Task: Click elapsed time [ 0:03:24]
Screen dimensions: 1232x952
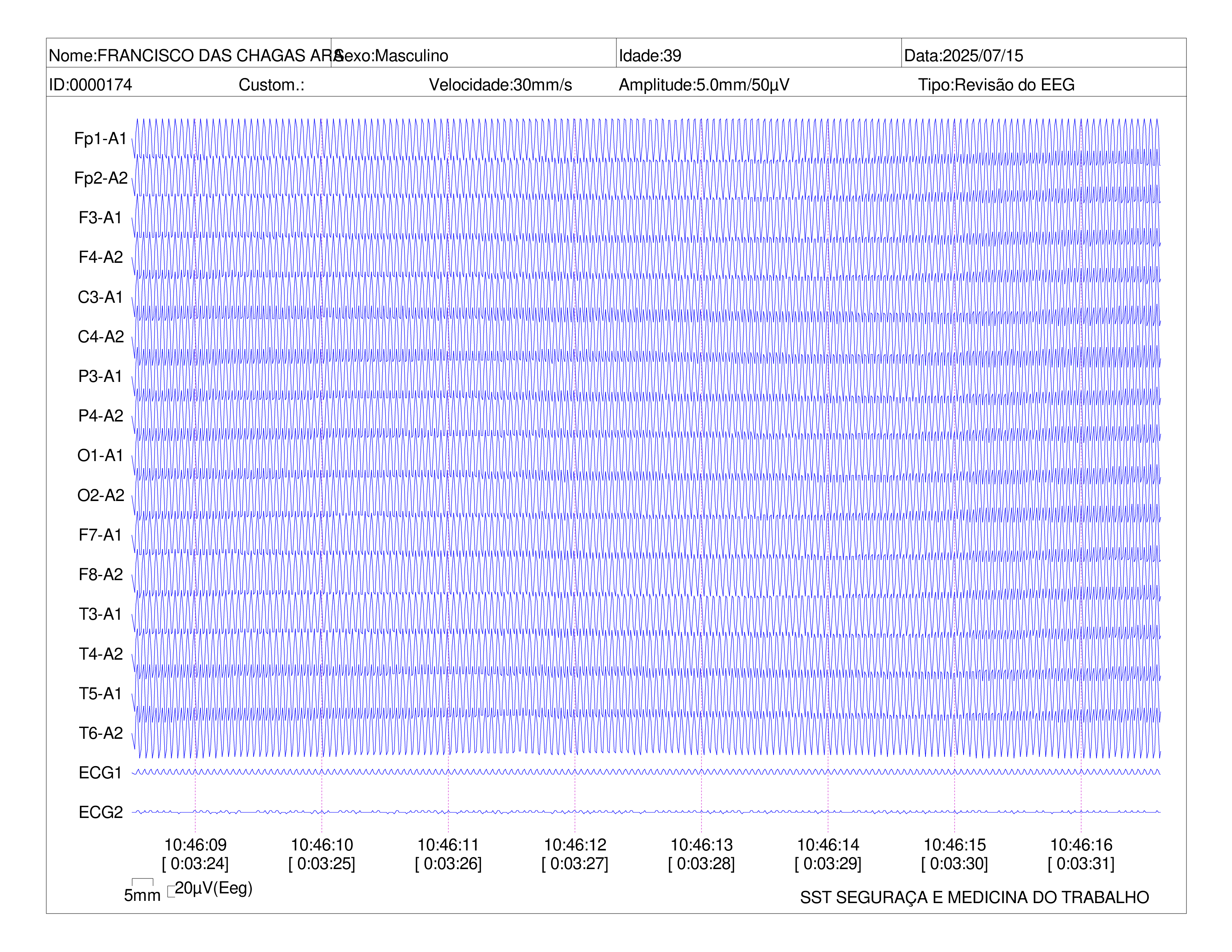Action: coord(195,864)
